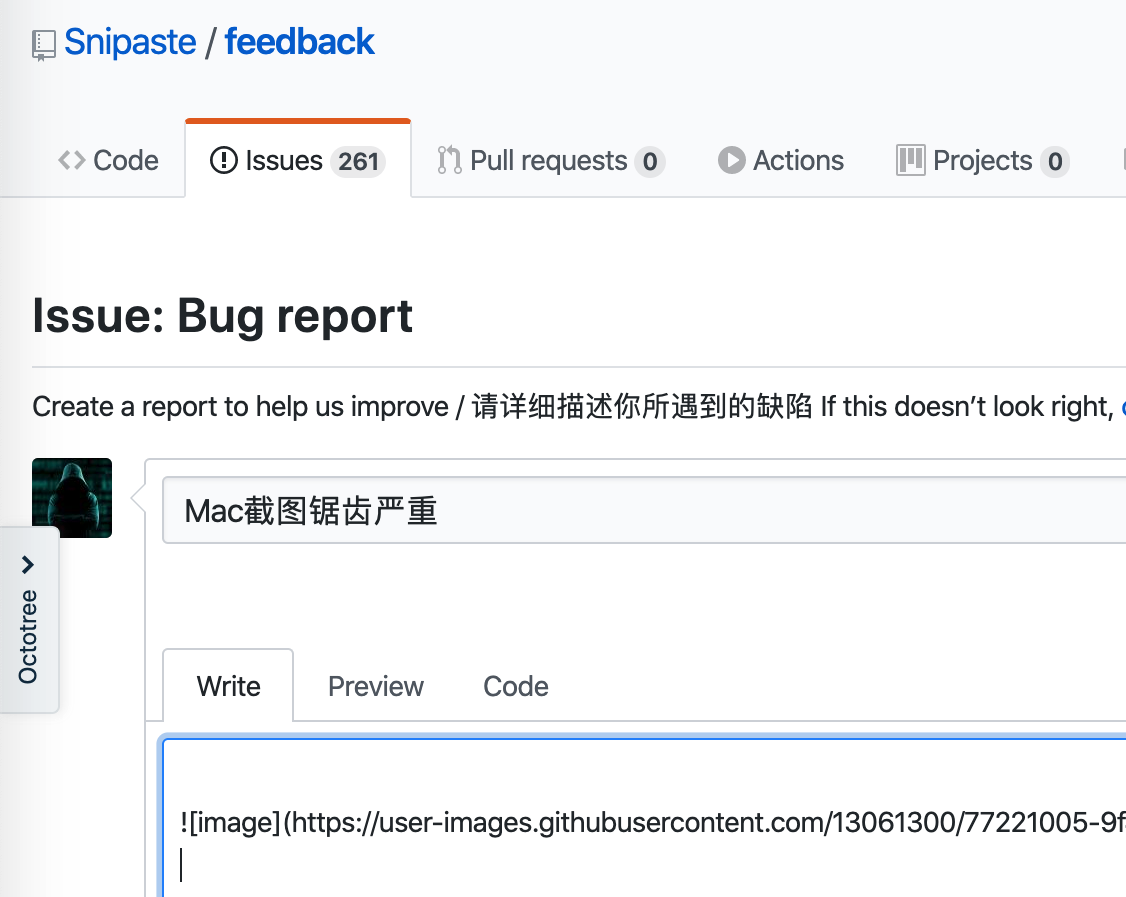
Task: Click the issue author's avatar
Action: tap(71, 497)
